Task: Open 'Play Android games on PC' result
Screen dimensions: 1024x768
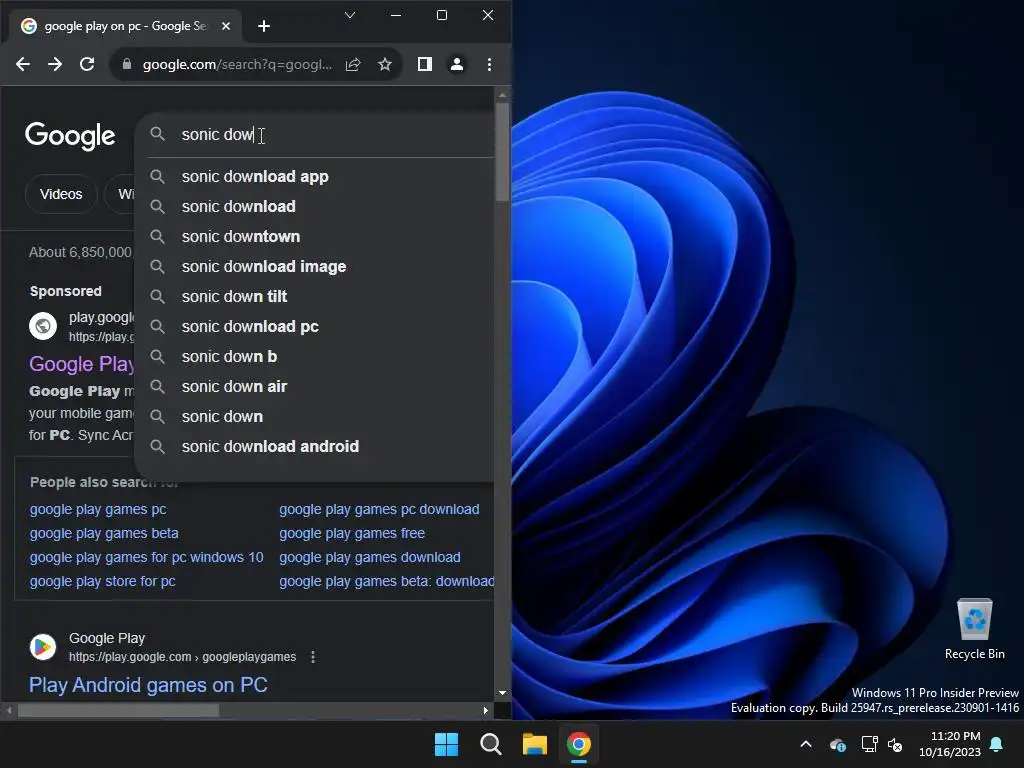Action: pyautogui.click(x=148, y=685)
